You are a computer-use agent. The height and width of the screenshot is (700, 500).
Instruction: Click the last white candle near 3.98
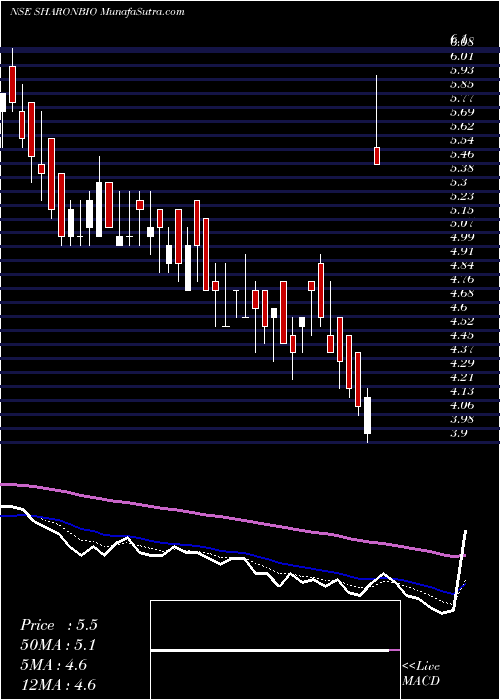pyautogui.click(x=367, y=415)
